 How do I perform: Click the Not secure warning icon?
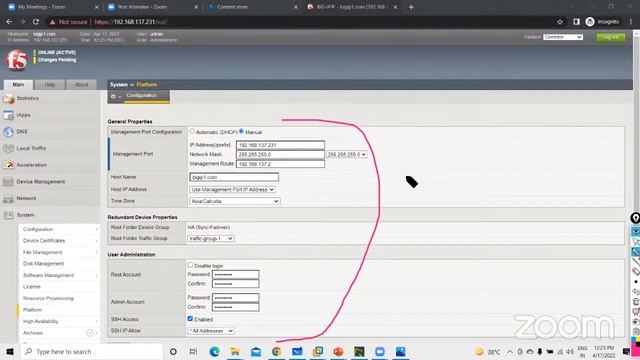(53, 22)
